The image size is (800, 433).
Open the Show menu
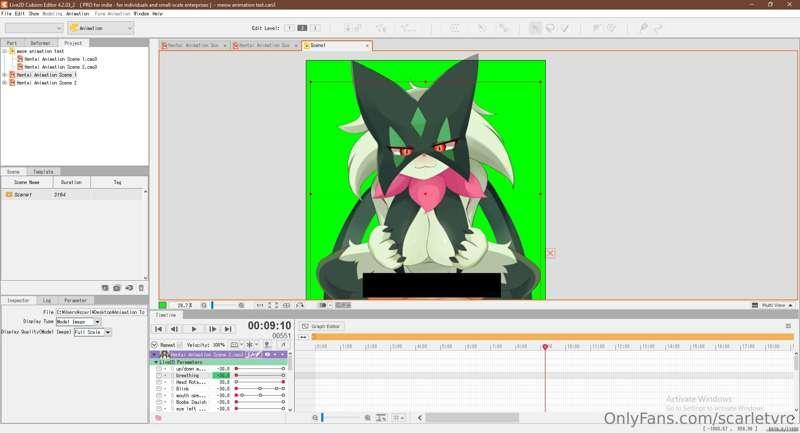coord(34,14)
